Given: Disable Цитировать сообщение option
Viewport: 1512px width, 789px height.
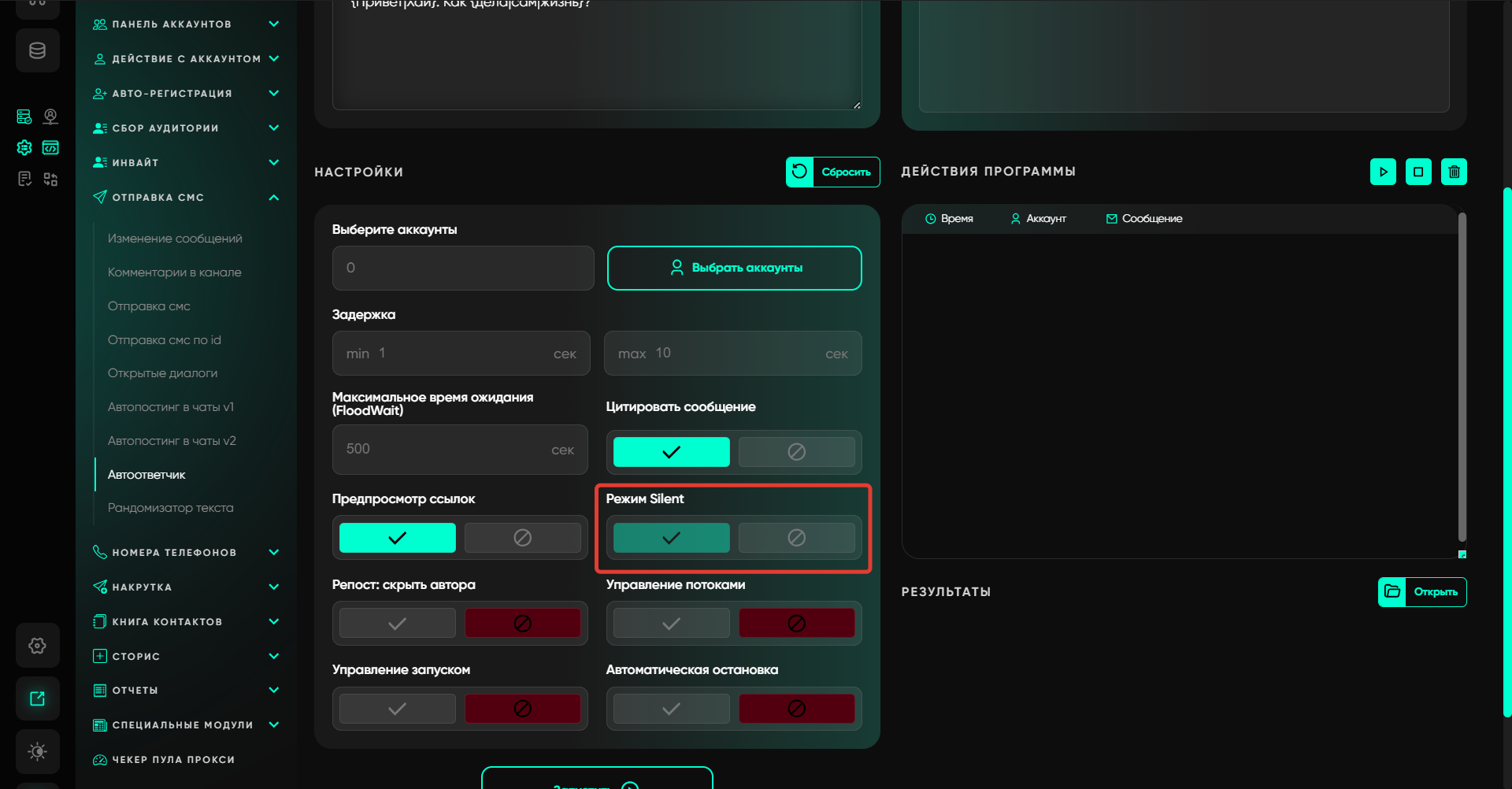Looking at the screenshot, I should (796, 452).
